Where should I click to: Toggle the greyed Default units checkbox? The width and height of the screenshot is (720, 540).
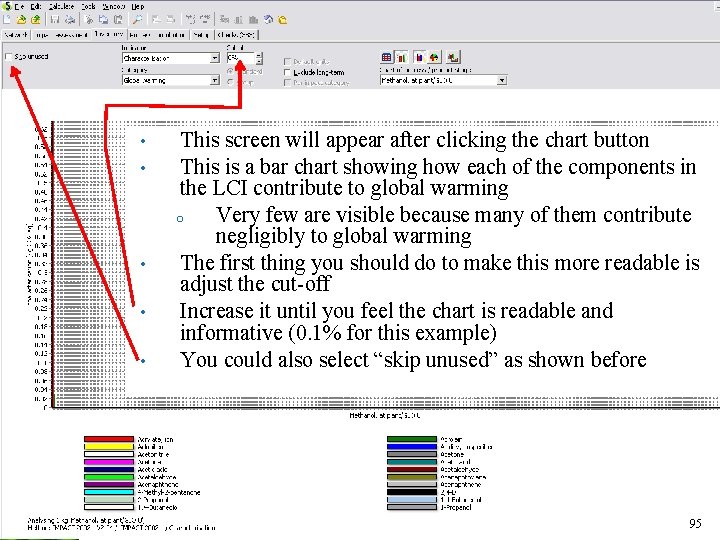point(287,61)
